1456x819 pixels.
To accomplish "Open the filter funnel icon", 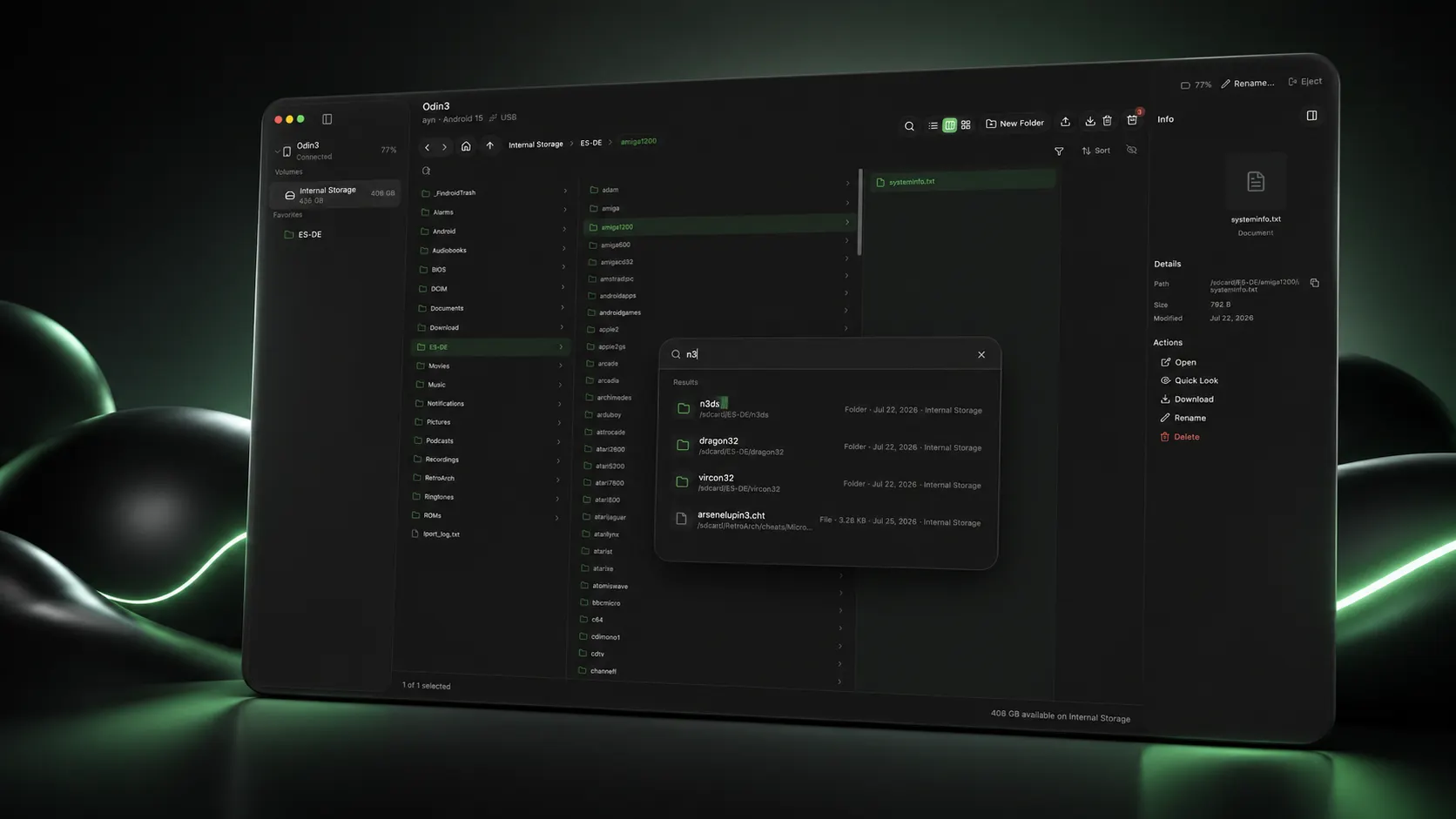I will (1059, 151).
